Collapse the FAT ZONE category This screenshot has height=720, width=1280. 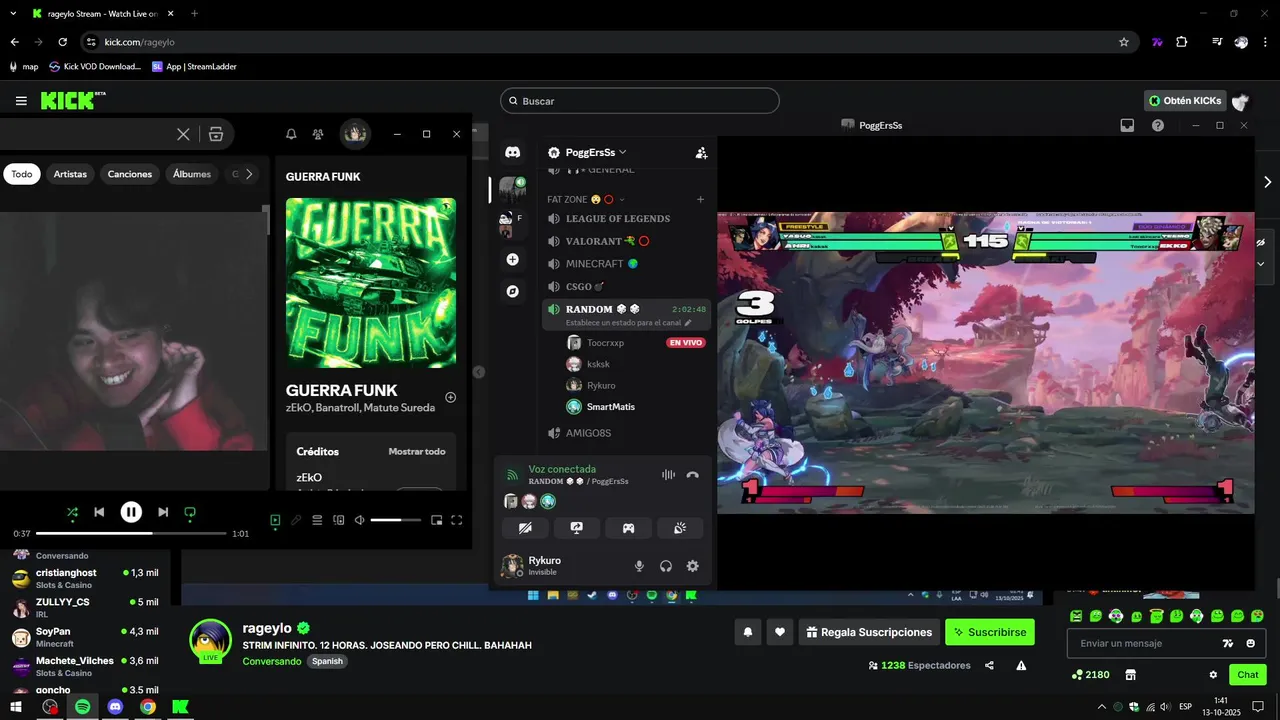point(585,199)
